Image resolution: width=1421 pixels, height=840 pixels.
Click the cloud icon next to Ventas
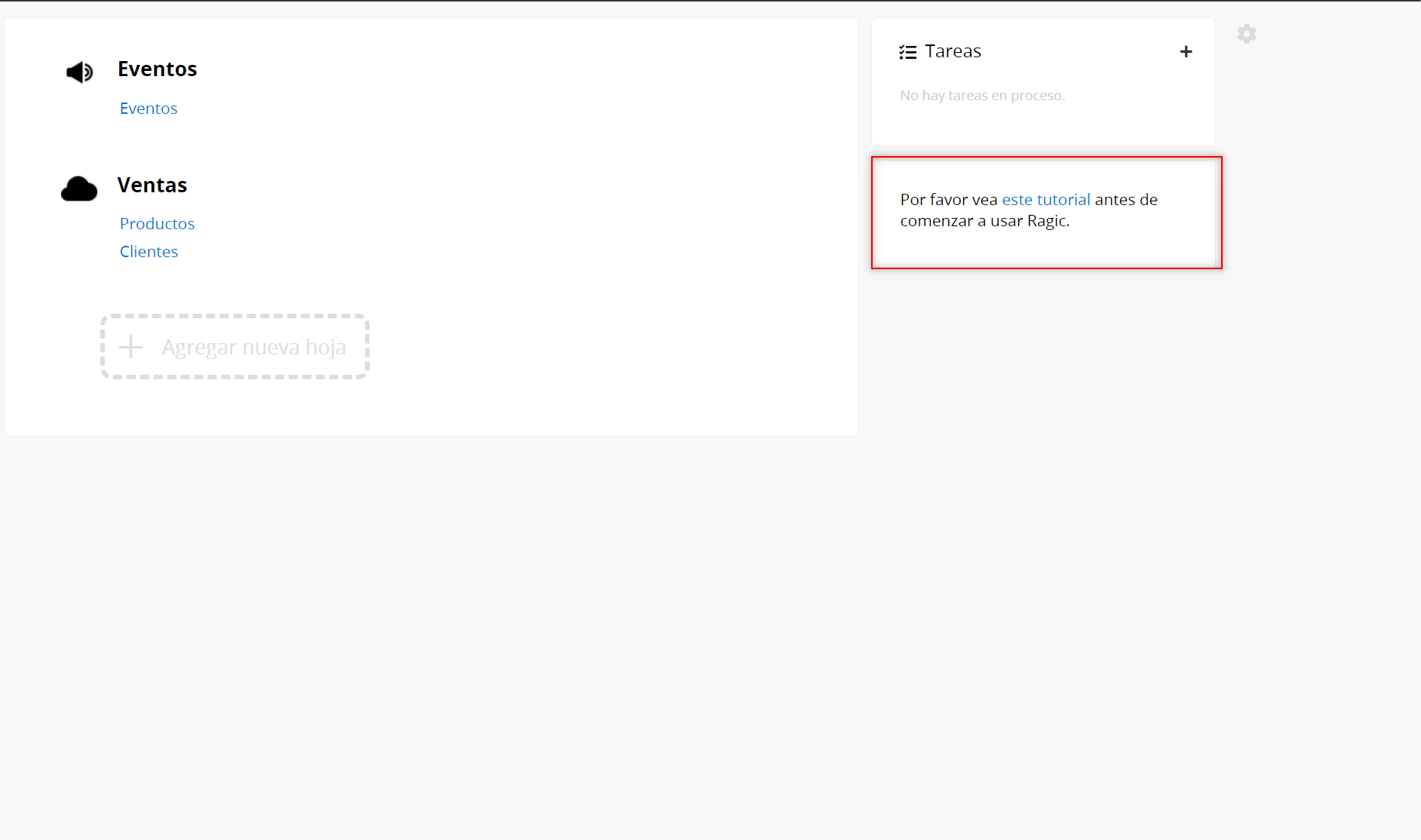(x=79, y=189)
